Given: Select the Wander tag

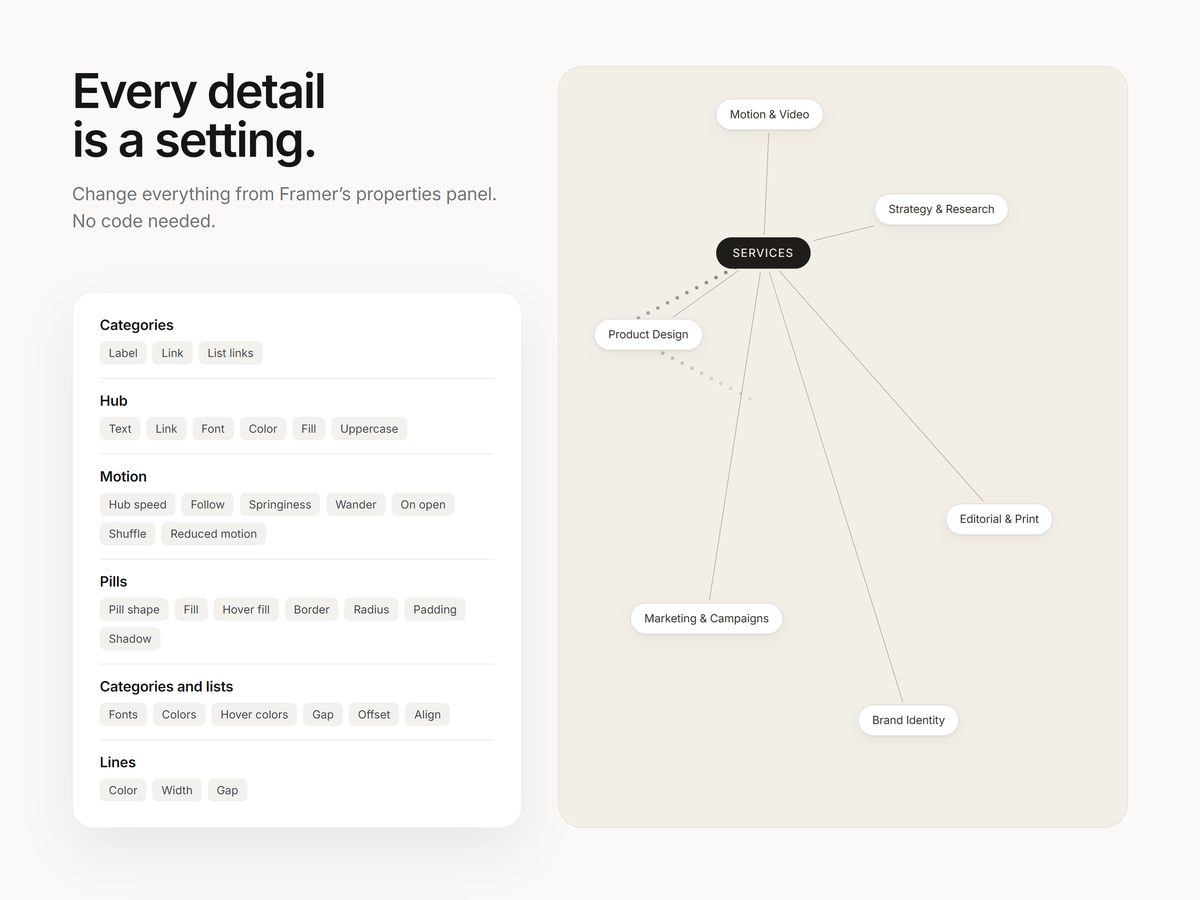Looking at the screenshot, I should pos(356,505).
